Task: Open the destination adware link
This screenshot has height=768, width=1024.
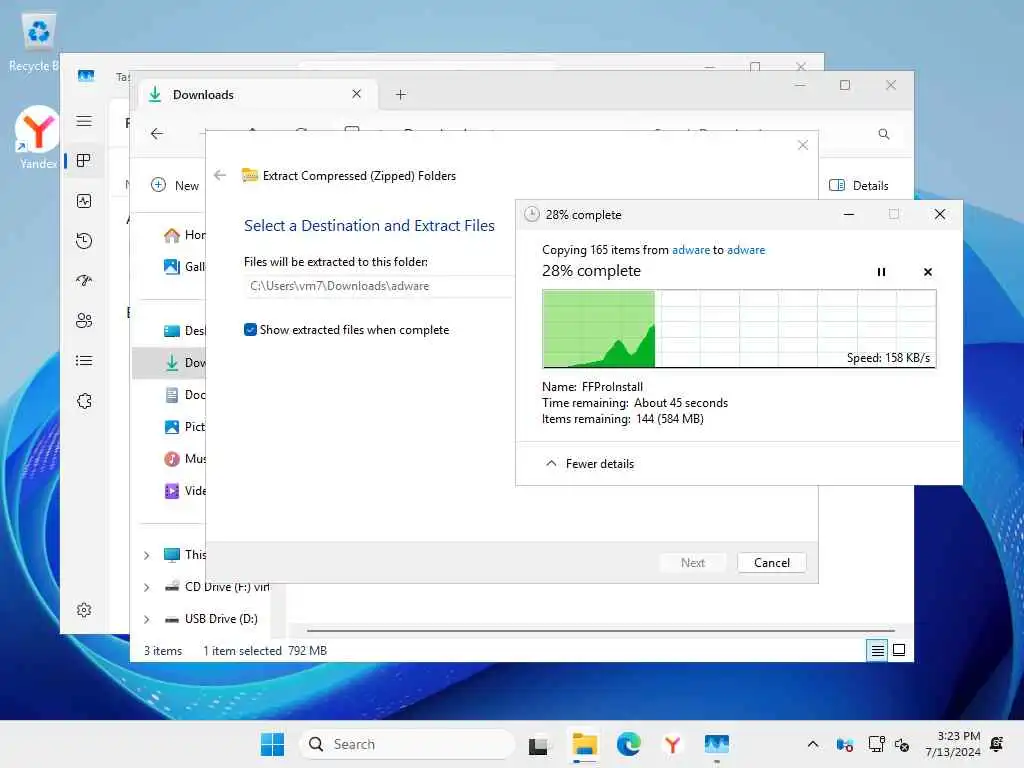Action: click(746, 250)
